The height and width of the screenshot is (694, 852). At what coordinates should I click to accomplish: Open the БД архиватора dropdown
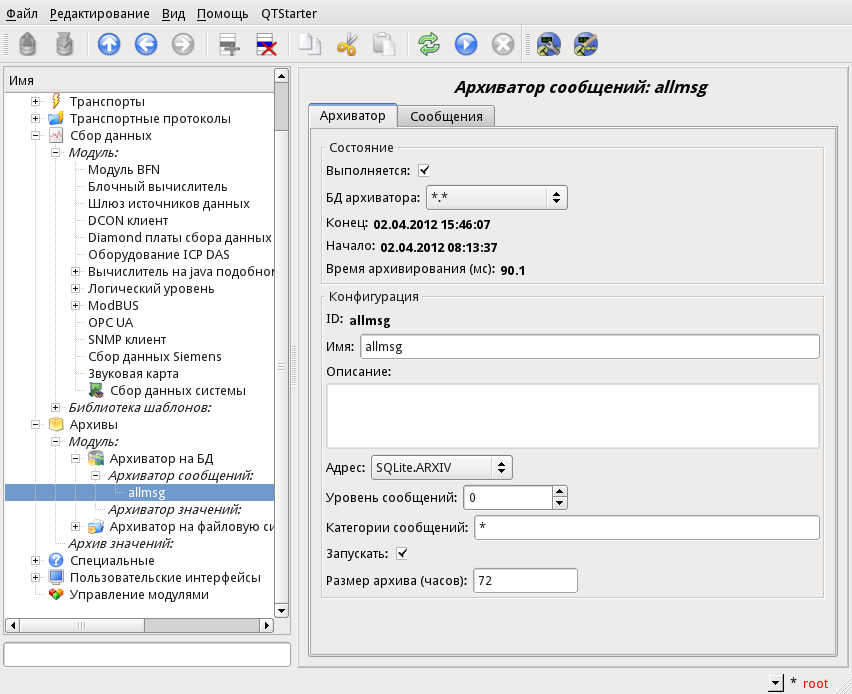[497, 197]
